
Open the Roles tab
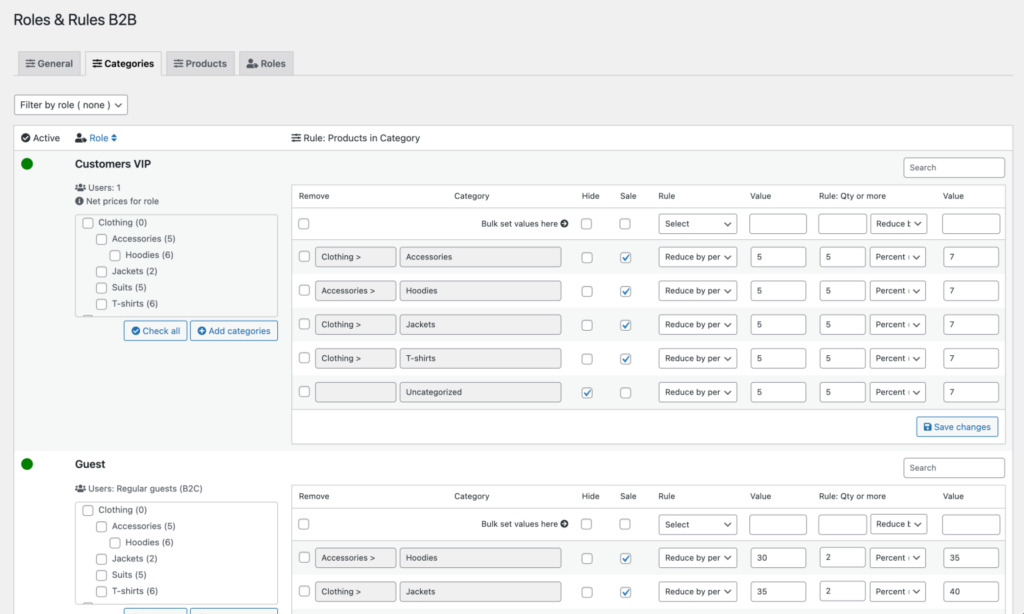tap(266, 63)
